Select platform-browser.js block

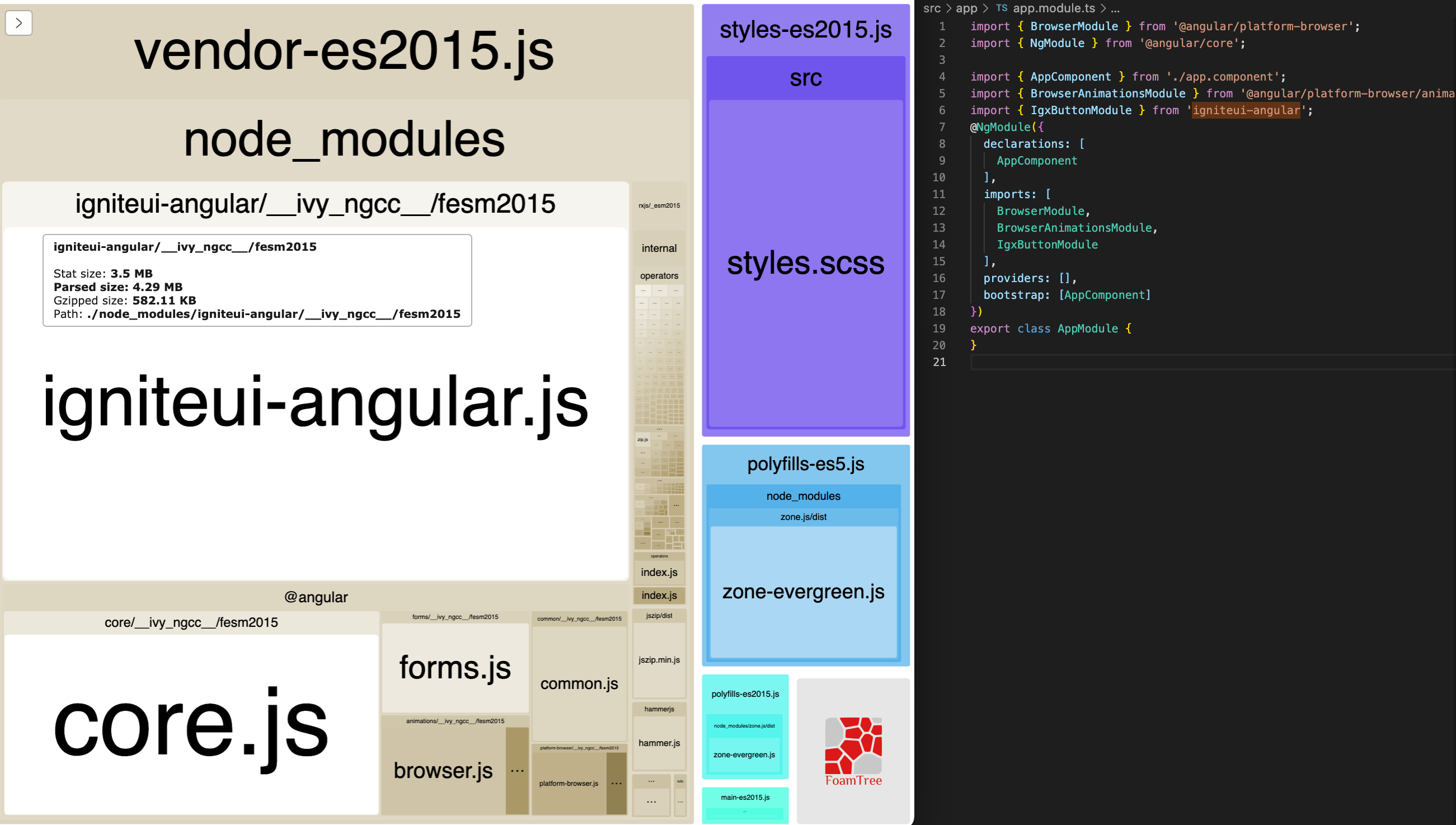569,783
